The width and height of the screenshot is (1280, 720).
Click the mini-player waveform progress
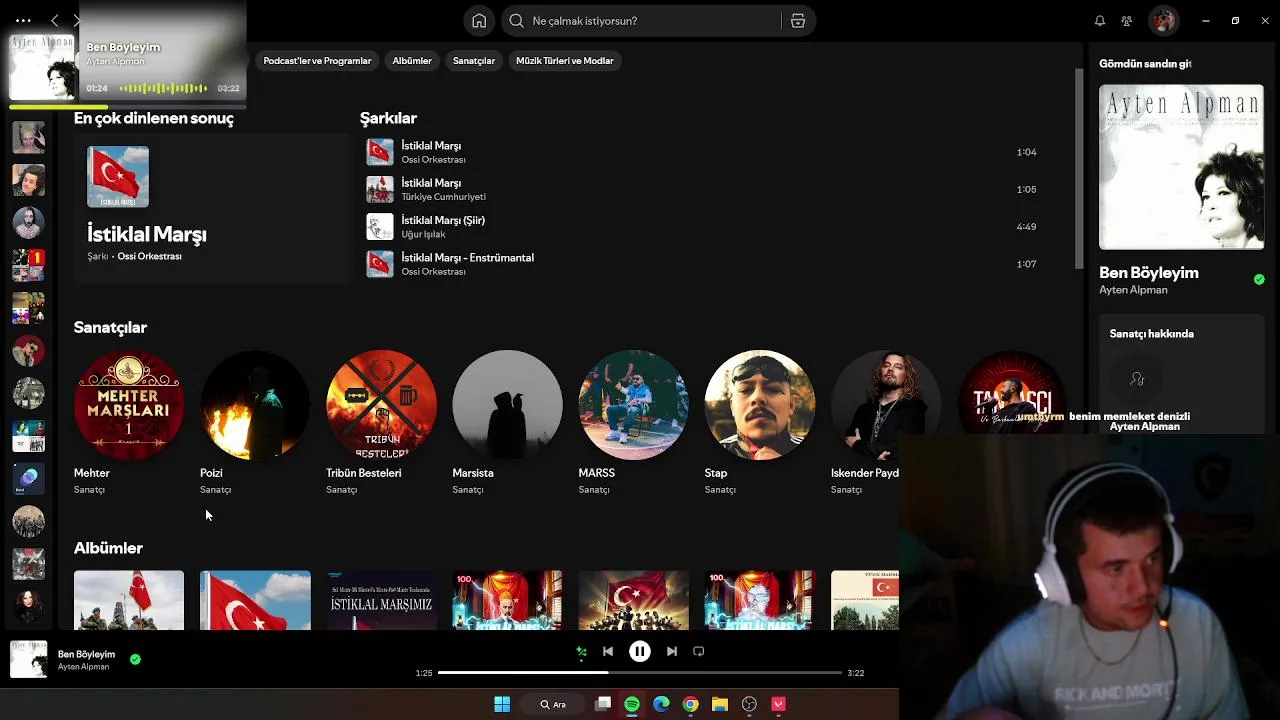163,88
